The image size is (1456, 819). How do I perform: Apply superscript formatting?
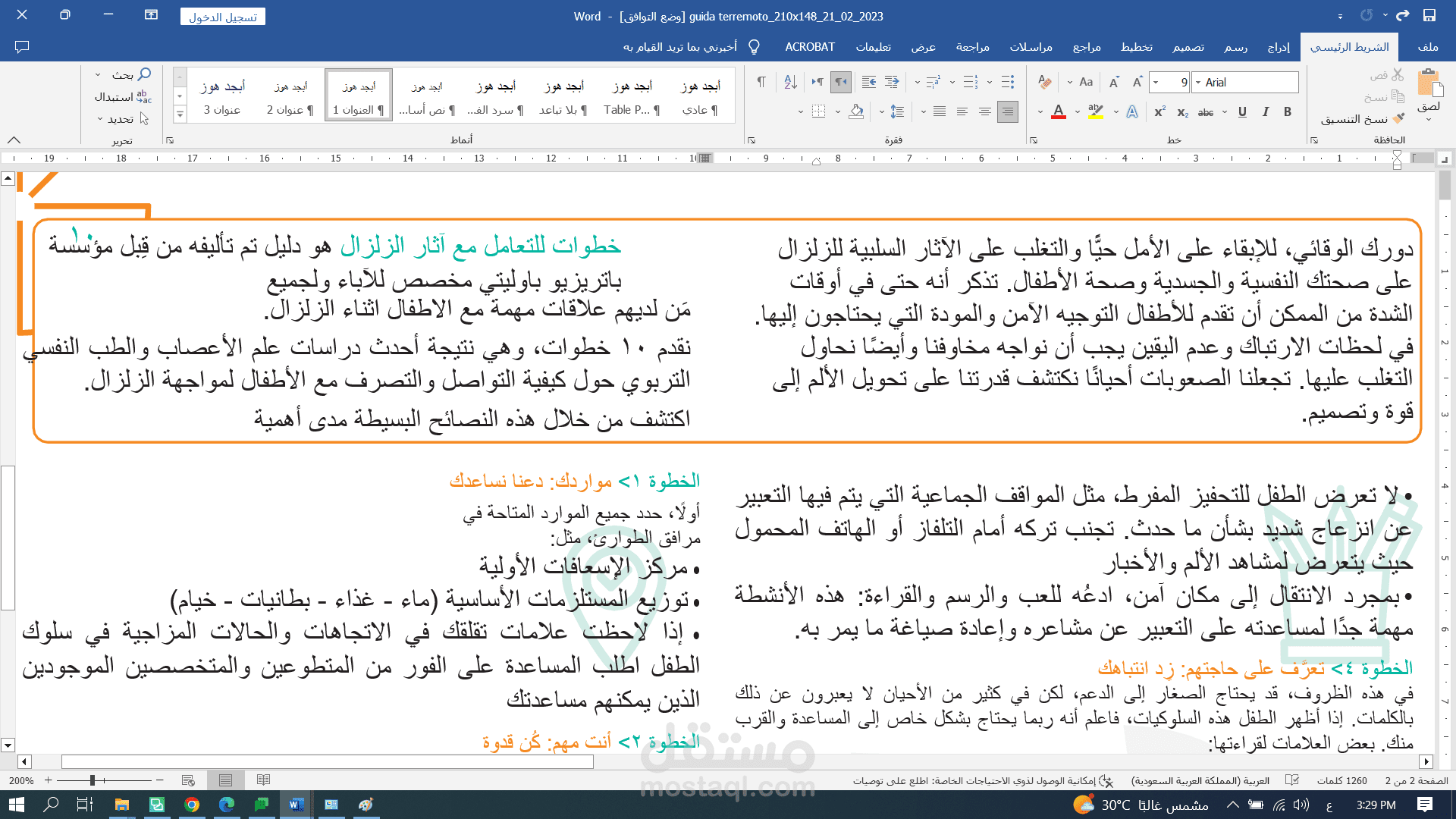pos(1159,112)
